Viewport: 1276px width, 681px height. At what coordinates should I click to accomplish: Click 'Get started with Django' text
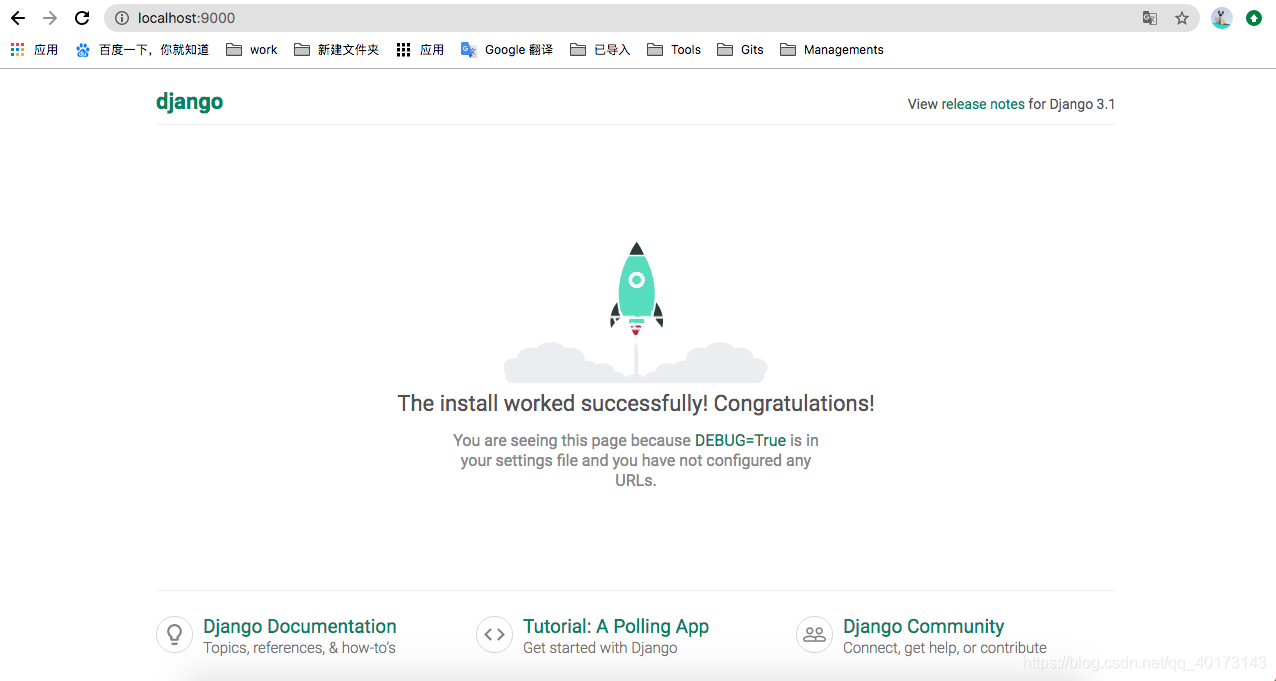(x=600, y=648)
